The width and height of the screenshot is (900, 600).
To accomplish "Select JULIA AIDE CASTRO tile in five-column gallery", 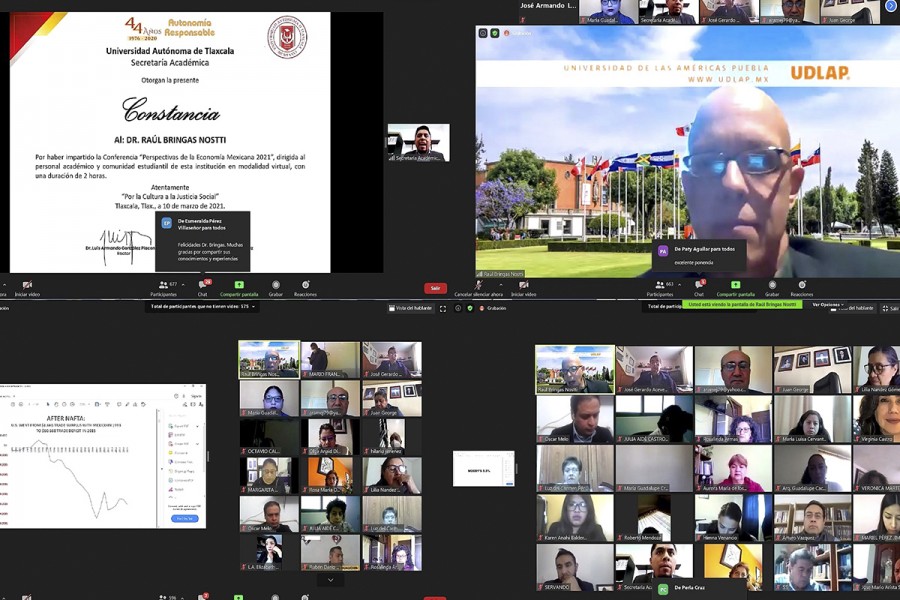I will 654,419.
